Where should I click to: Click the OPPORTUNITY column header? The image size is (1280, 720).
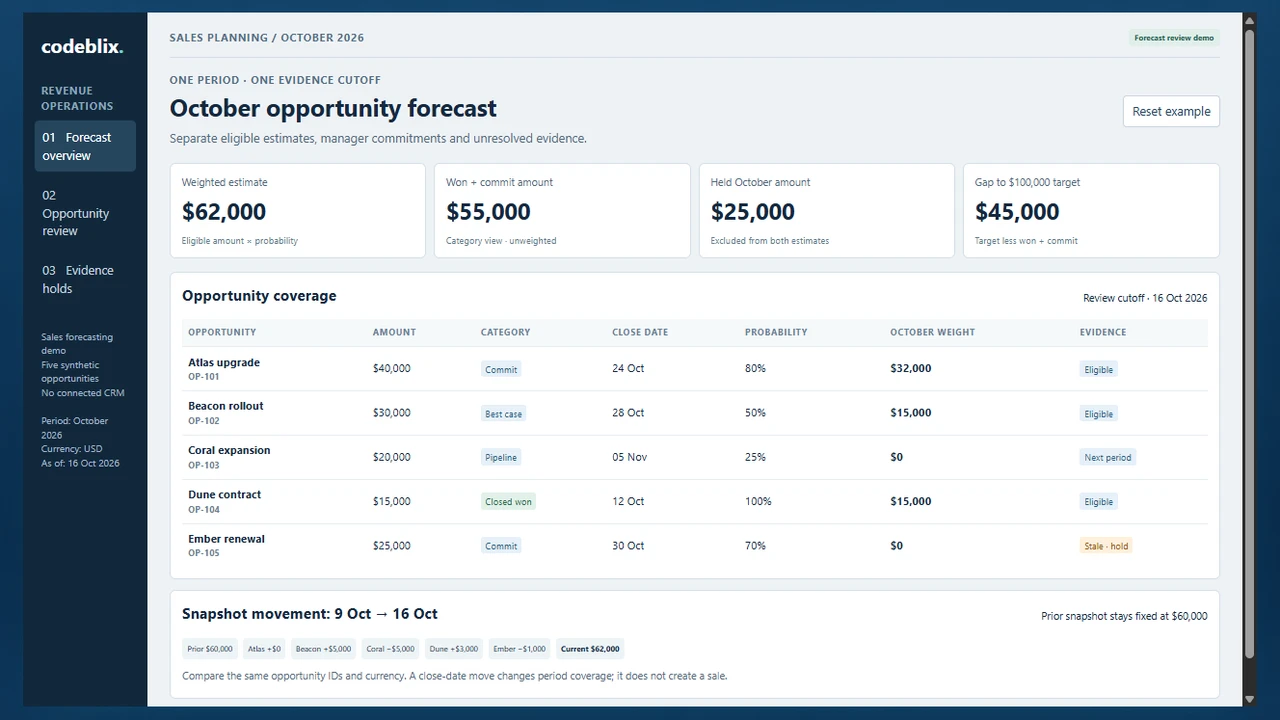pyautogui.click(x=222, y=332)
